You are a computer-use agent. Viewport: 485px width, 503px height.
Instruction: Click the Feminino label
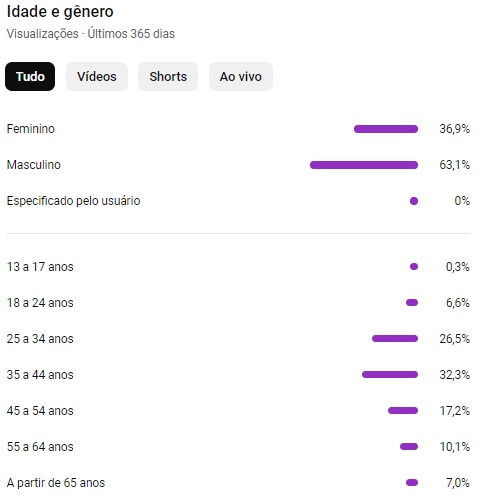(x=31, y=129)
